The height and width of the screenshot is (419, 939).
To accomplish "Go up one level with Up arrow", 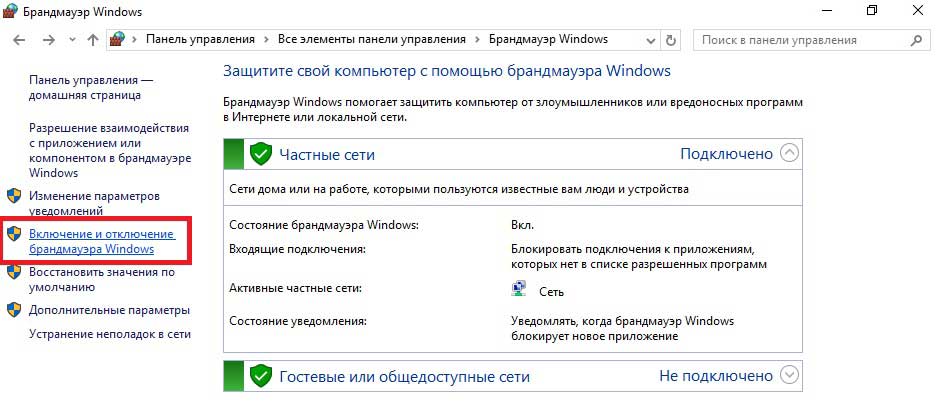I will pos(92,40).
